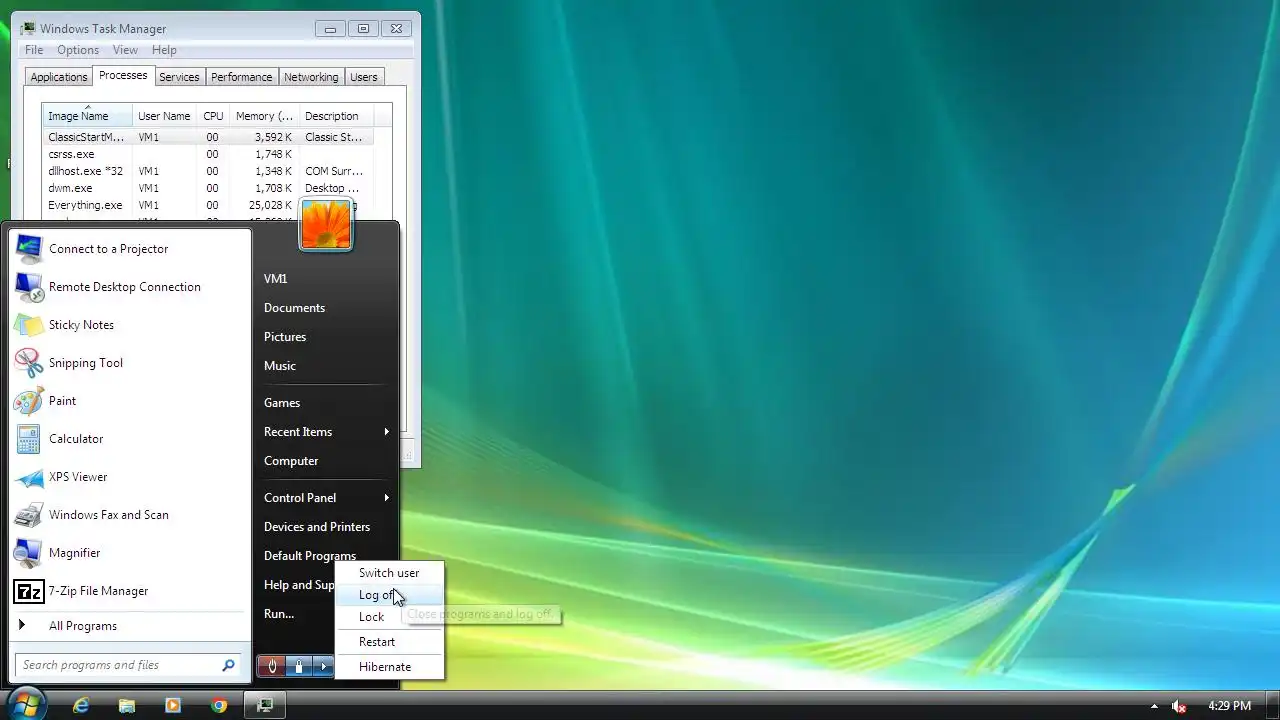The width and height of the screenshot is (1280, 720).
Task: Launch Windows Media Player from taskbar
Action: tap(173, 705)
